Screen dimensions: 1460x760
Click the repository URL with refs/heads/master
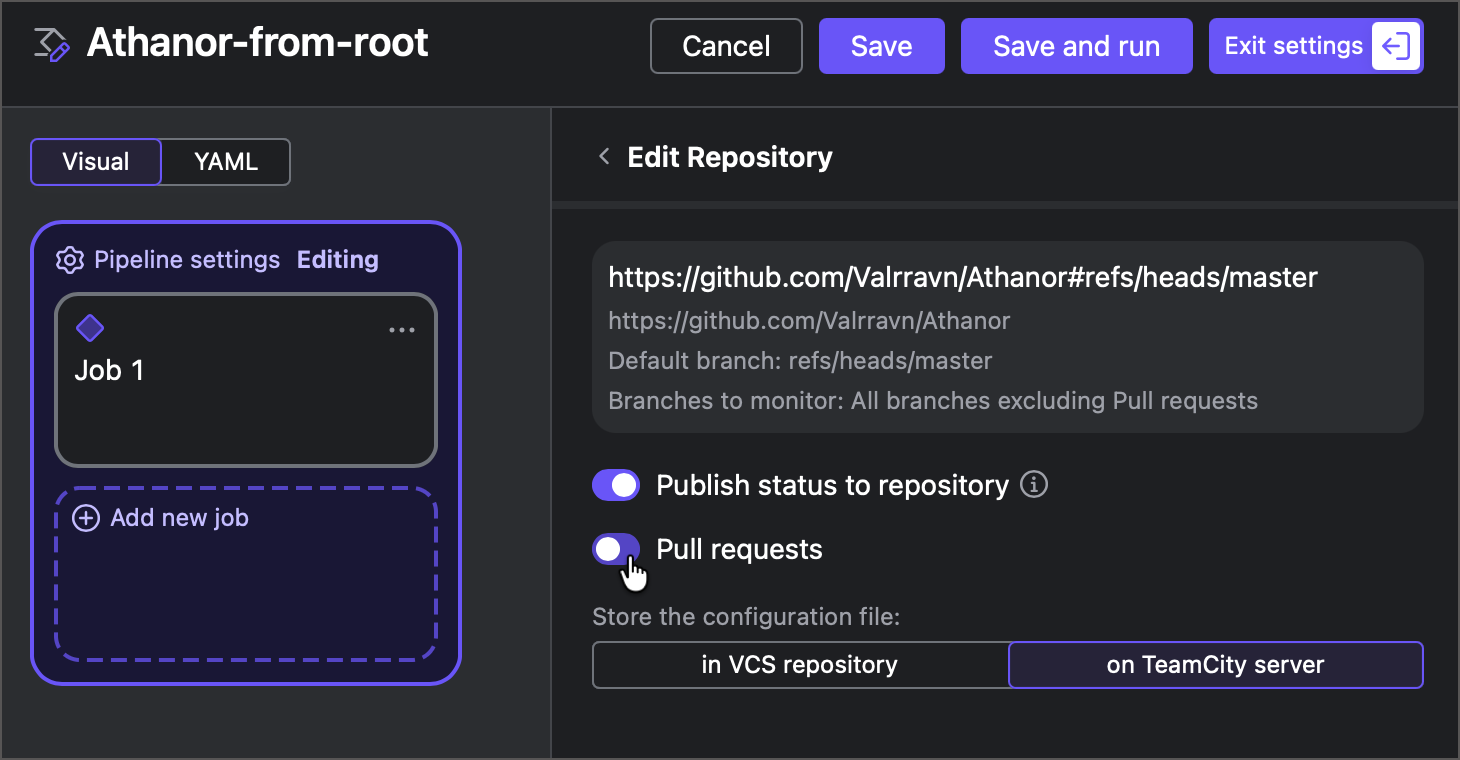coord(963,277)
